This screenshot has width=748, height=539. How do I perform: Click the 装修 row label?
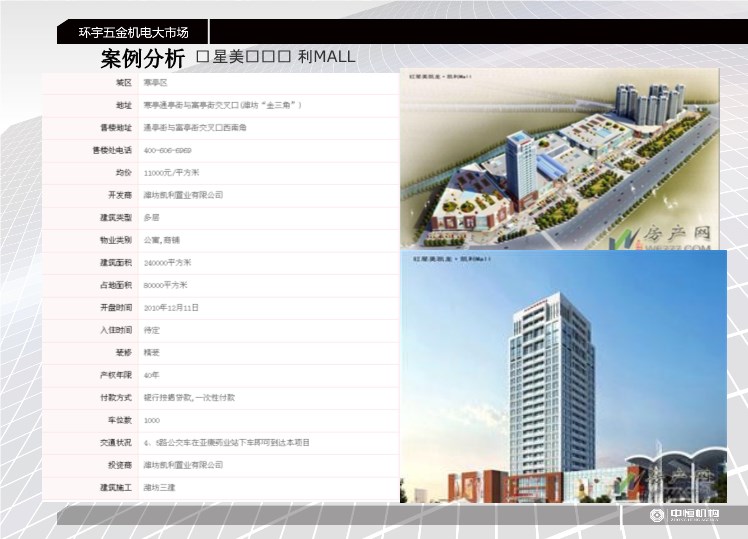pos(124,352)
